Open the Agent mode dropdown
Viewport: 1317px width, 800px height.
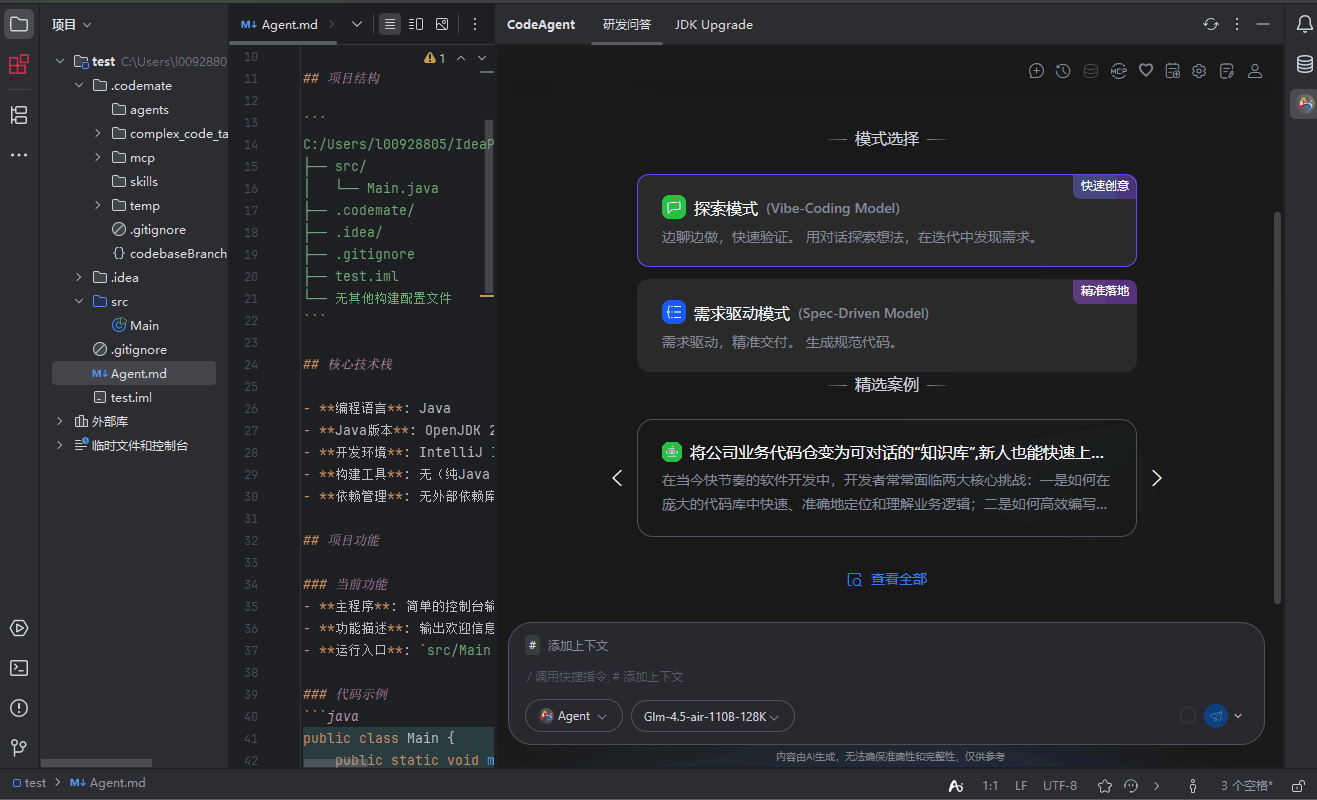(x=574, y=716)
